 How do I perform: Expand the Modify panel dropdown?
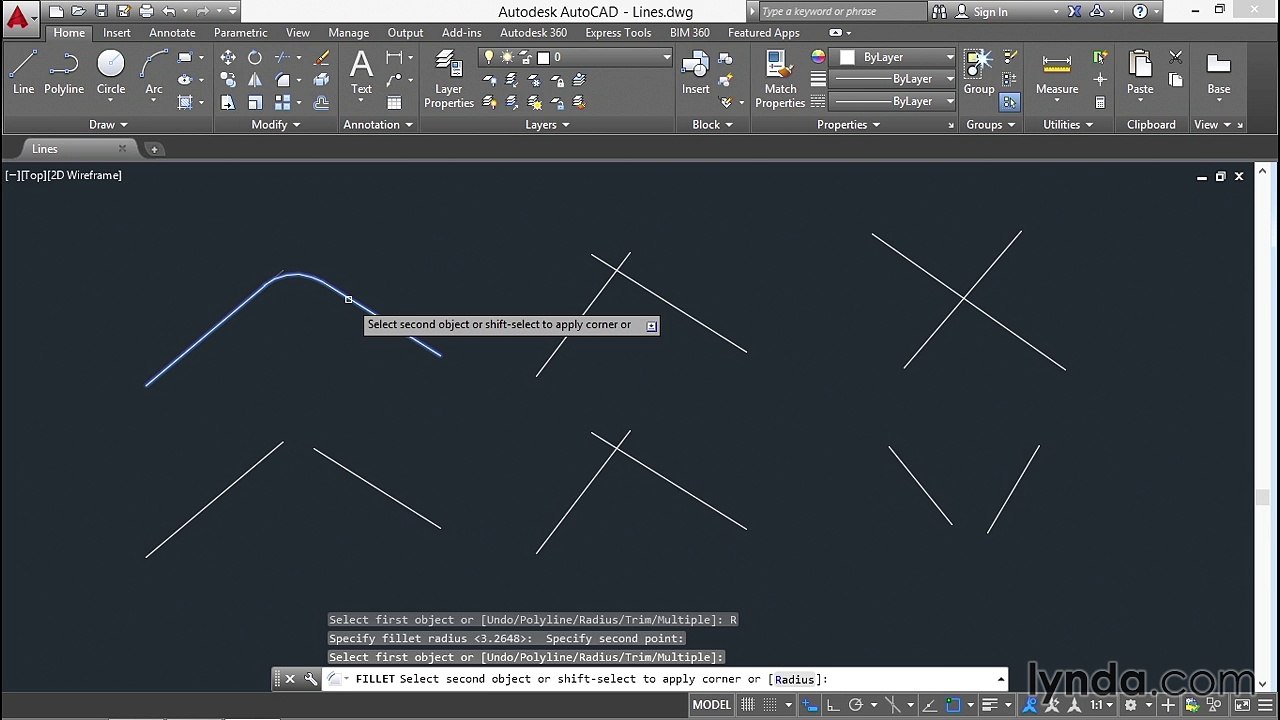[275, 125]
